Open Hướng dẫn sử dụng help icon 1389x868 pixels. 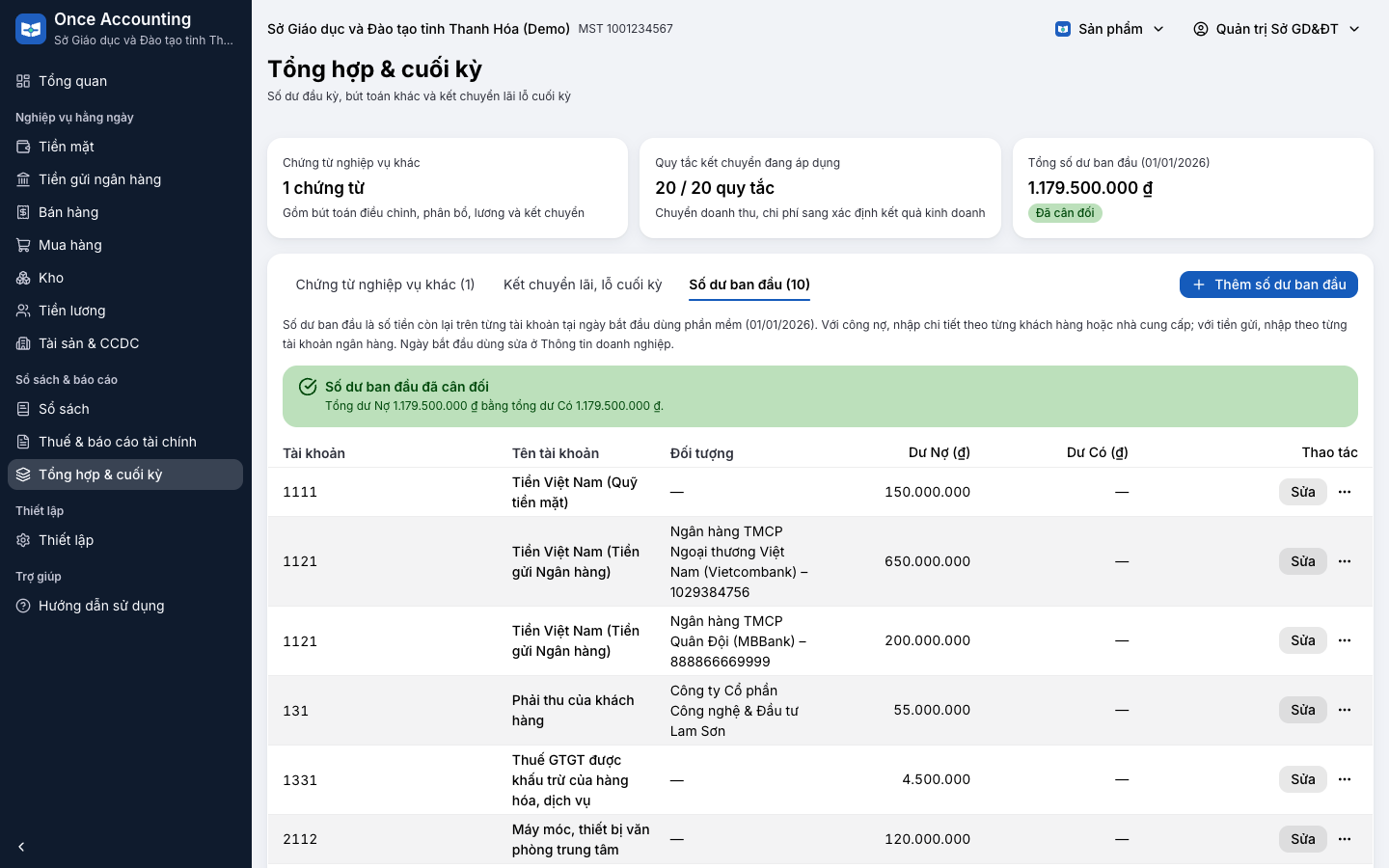(23, 606)
